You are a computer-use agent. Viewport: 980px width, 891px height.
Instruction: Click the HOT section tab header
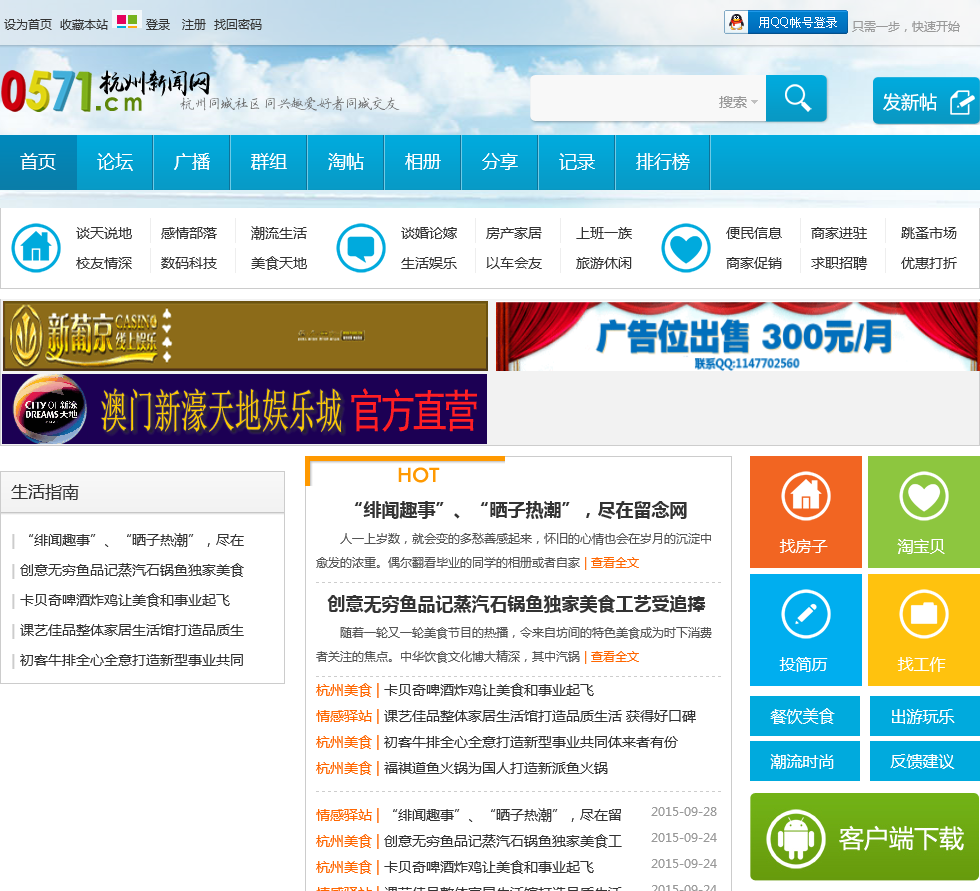[x=418, y=475]
